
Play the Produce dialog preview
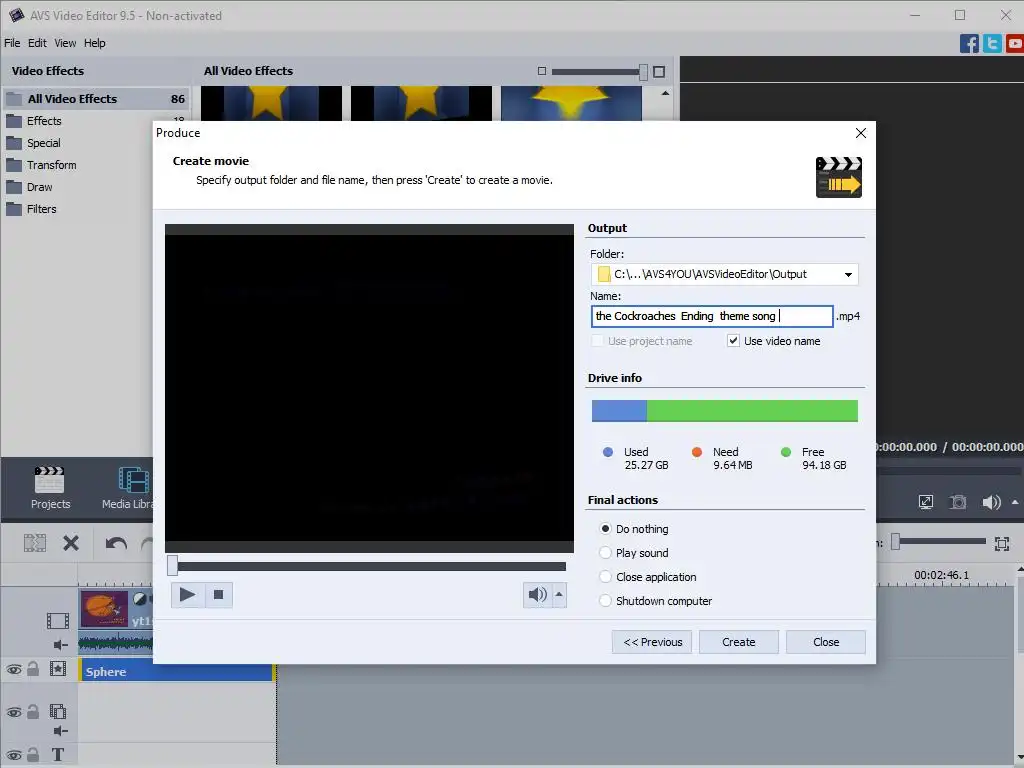(x=187, y=594)
